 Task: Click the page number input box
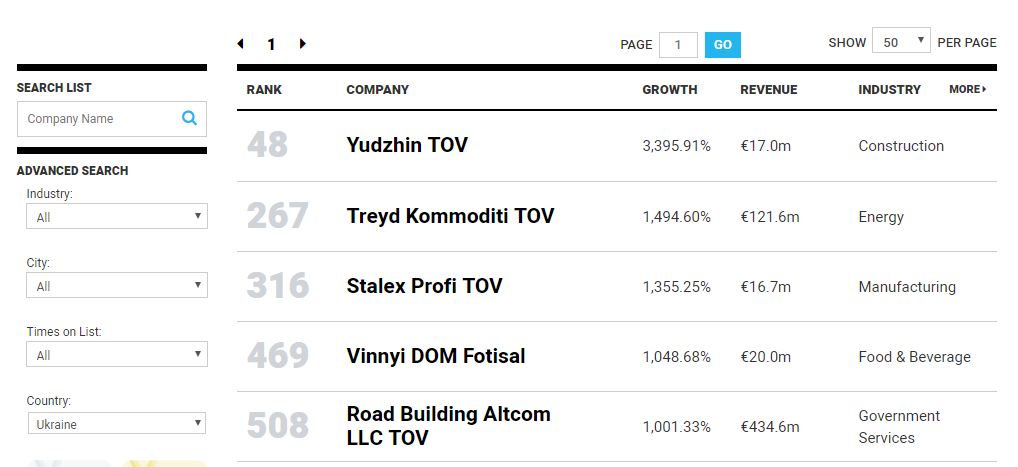[679, 45]
